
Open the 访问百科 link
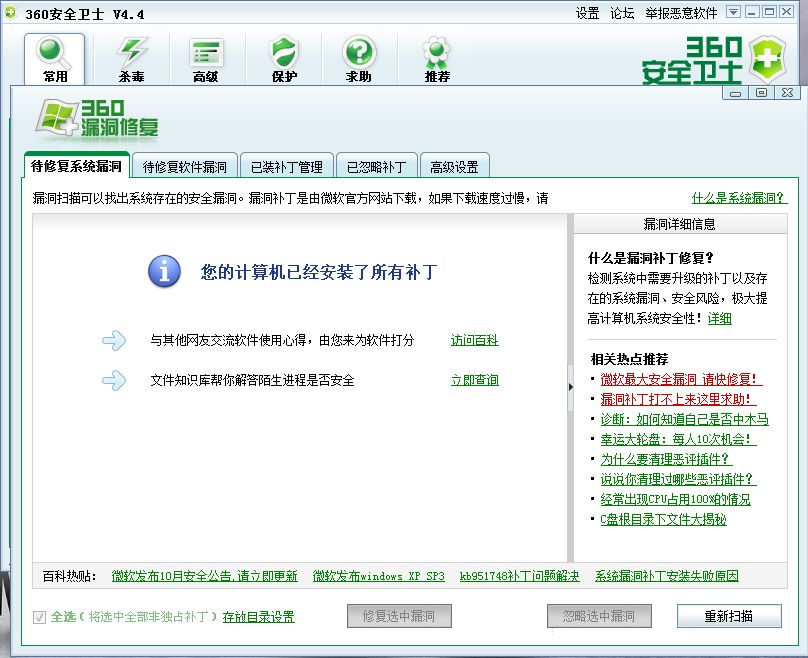pyautogui.click(x=475, y=340)
